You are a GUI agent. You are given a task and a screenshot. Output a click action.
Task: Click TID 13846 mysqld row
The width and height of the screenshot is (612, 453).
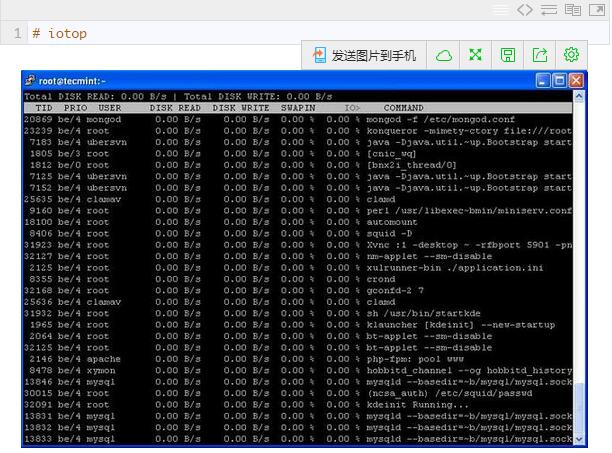(x=298, y=382)
